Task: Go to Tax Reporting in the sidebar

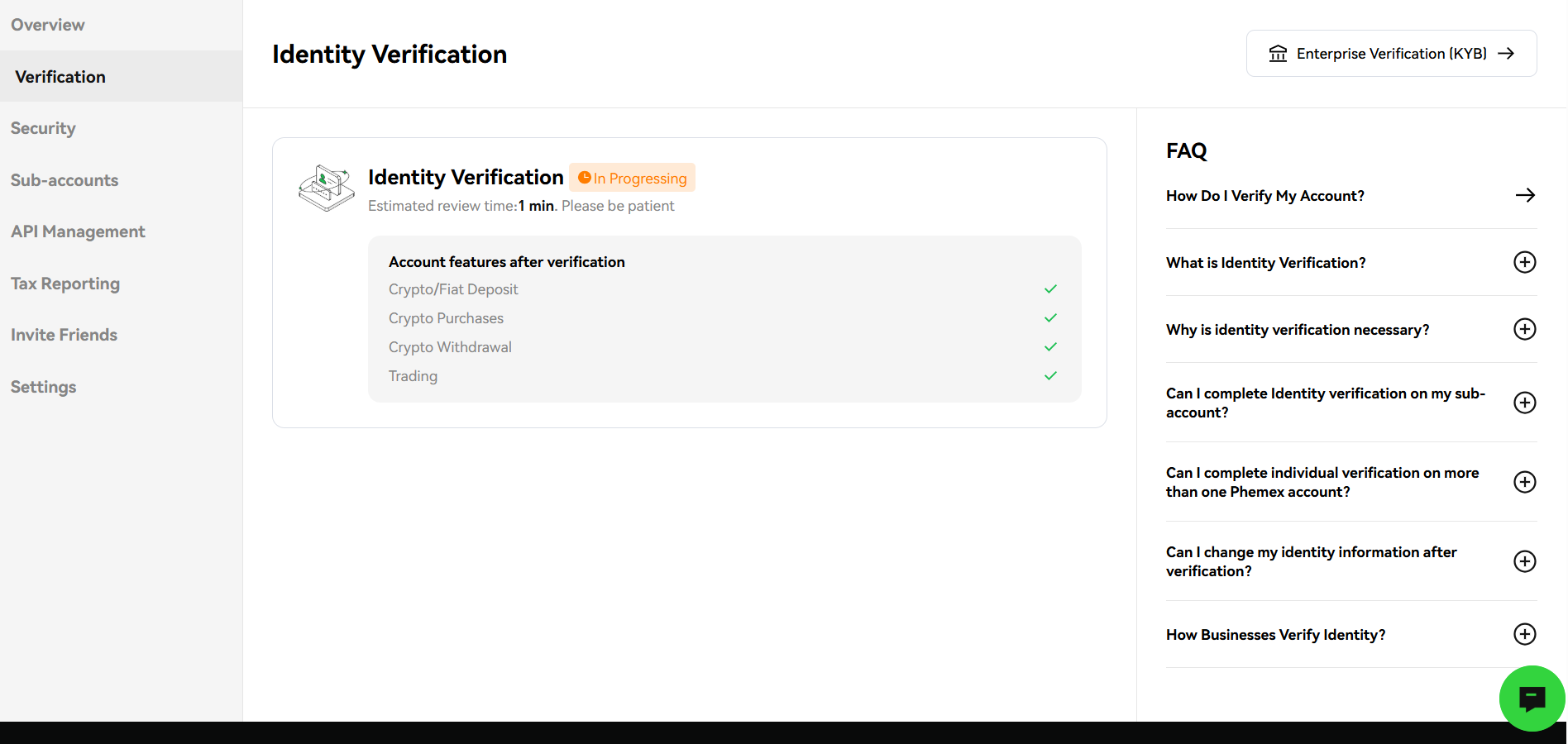Action: pos(65,283)
